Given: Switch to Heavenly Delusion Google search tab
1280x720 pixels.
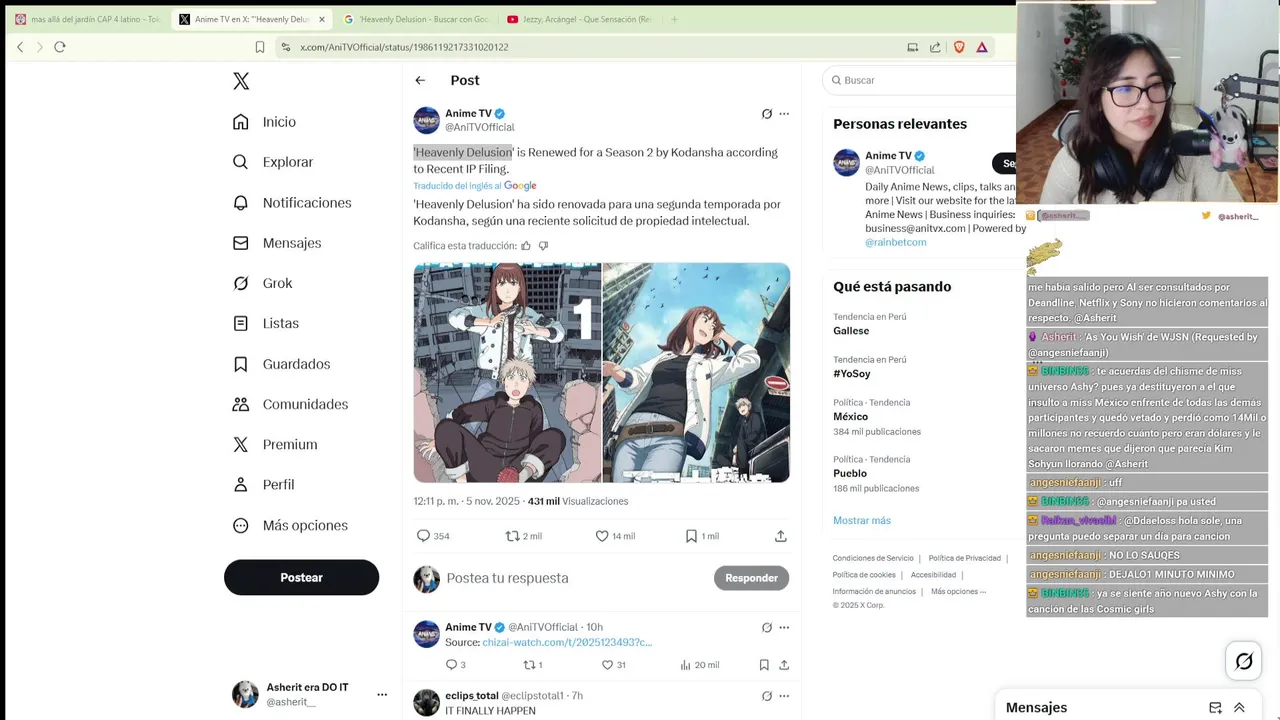Looking at the screenshot, I should point(415,19).
